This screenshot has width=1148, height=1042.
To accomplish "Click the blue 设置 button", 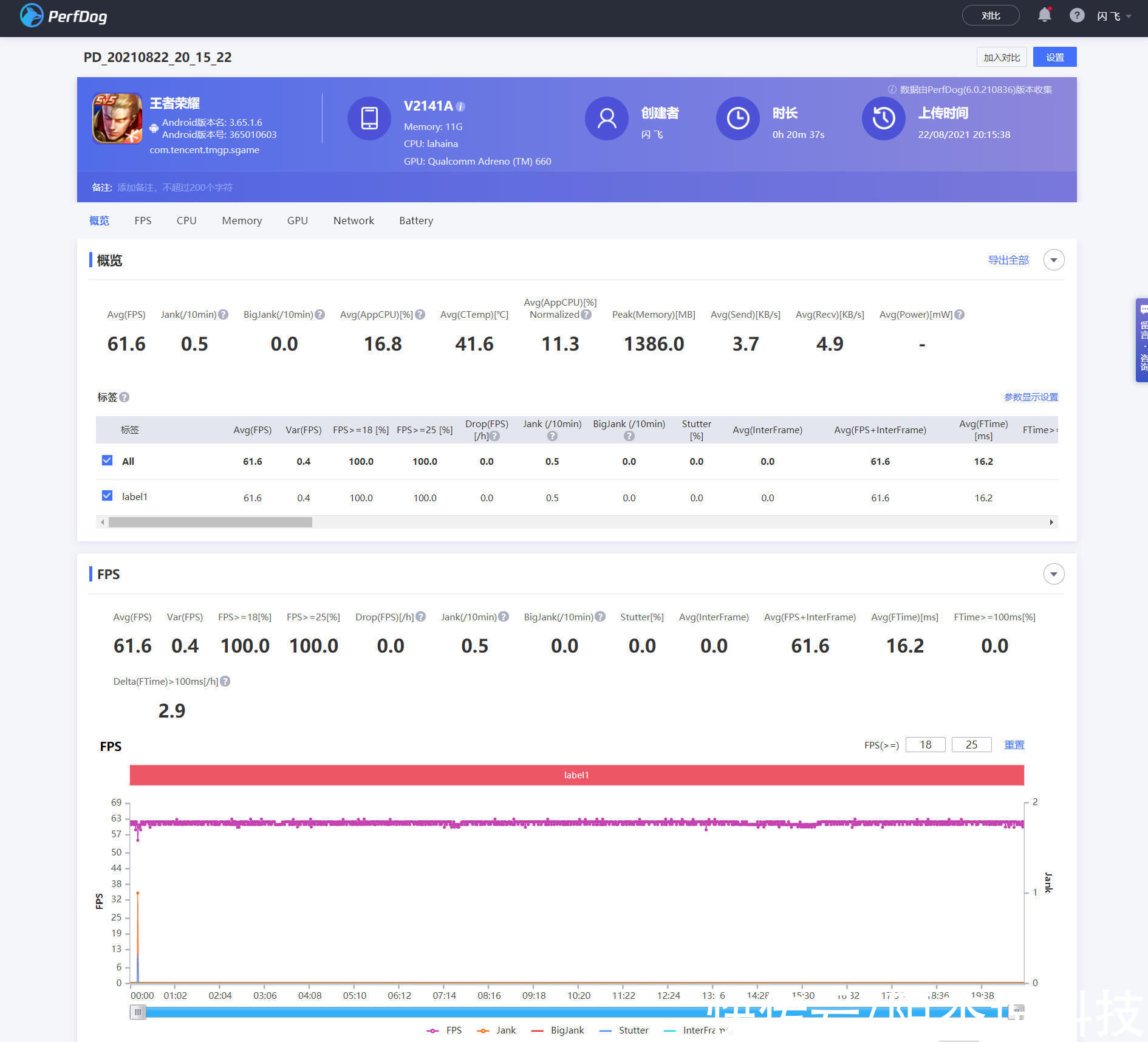I will pos(1055,57).
